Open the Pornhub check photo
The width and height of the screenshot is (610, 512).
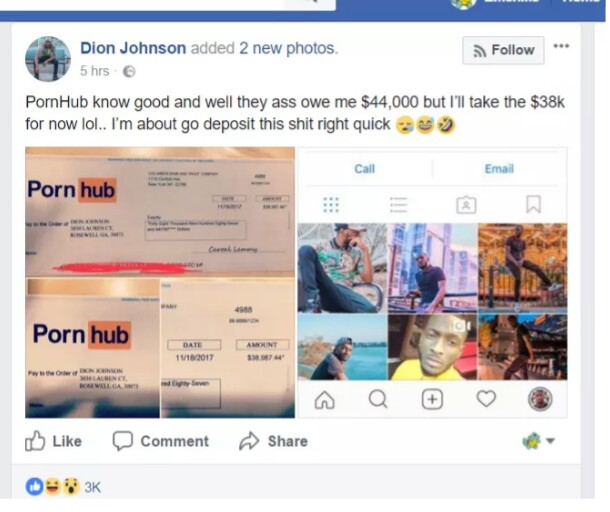point(160,282)
